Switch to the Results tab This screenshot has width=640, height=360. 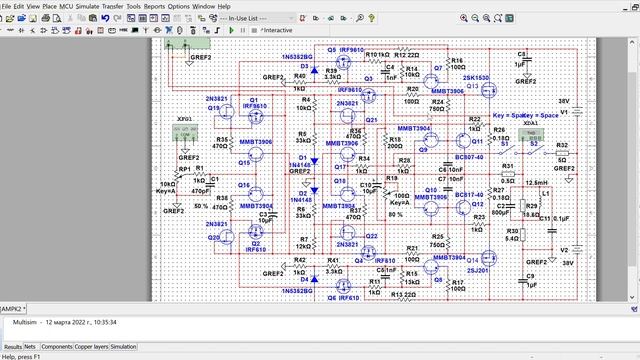pos(13,347)
